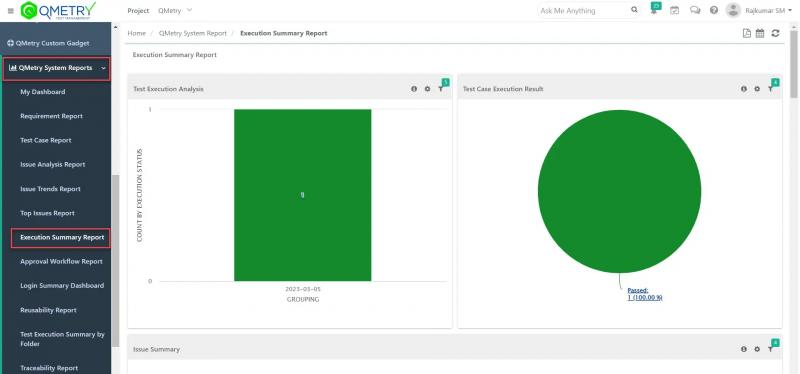Image resolution: width=800 pixels, height=374 pixels.
Task: Click the 2023-03-05 axis label
Action: pos(303,289)
